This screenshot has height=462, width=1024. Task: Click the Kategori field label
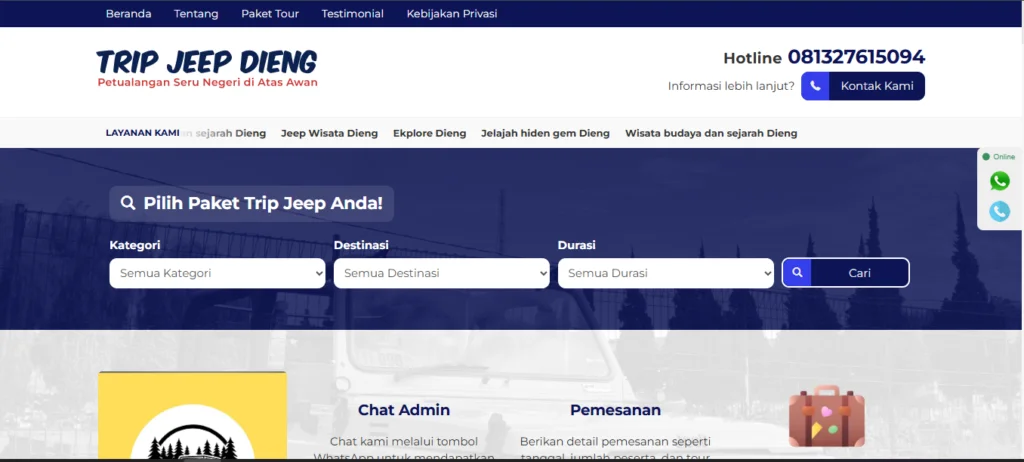tap(135, 246)
